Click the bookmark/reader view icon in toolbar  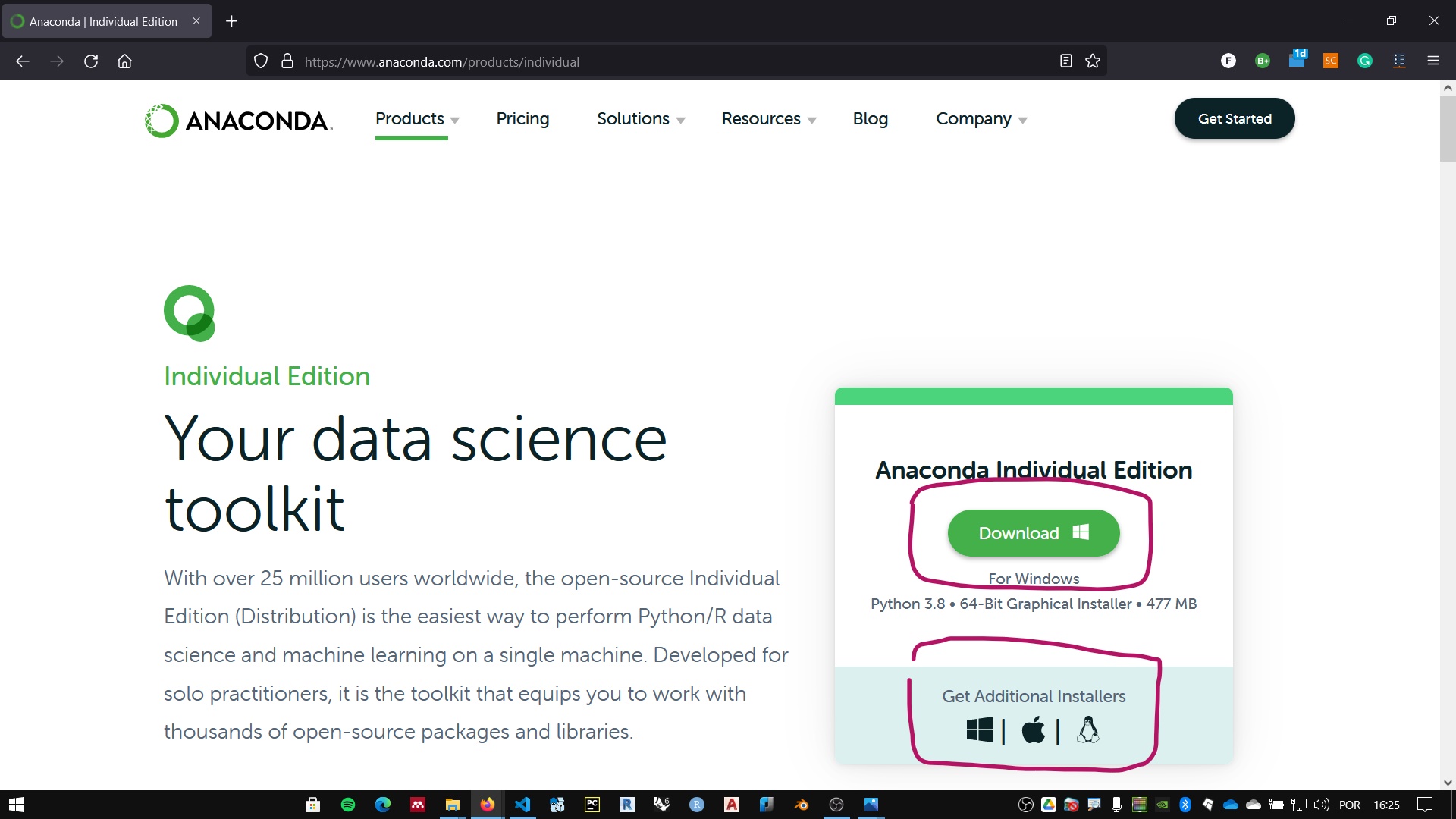pyautogui.click(x=1066, y=61)
